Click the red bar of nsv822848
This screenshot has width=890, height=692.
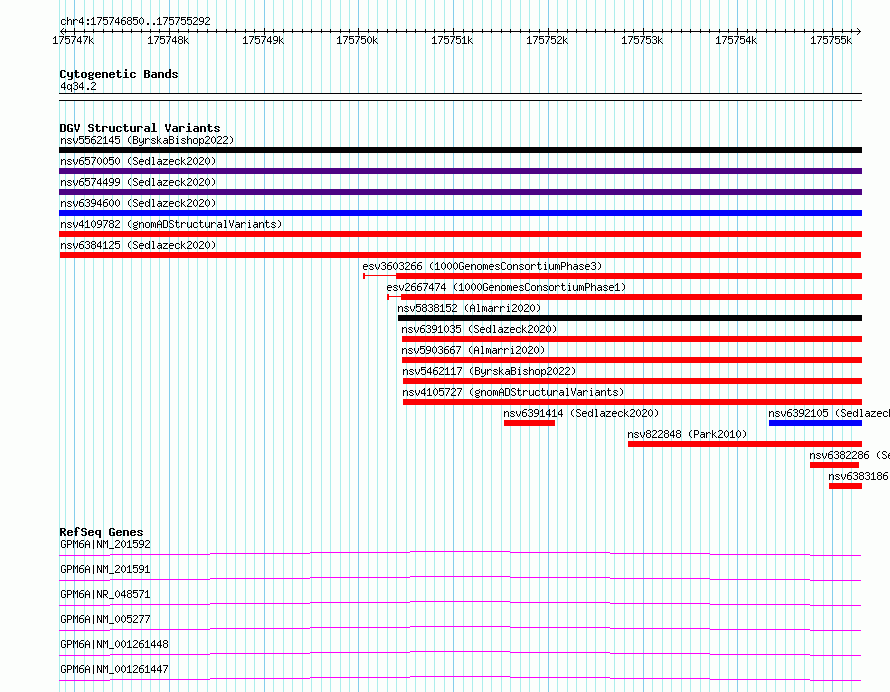point(745,444)
